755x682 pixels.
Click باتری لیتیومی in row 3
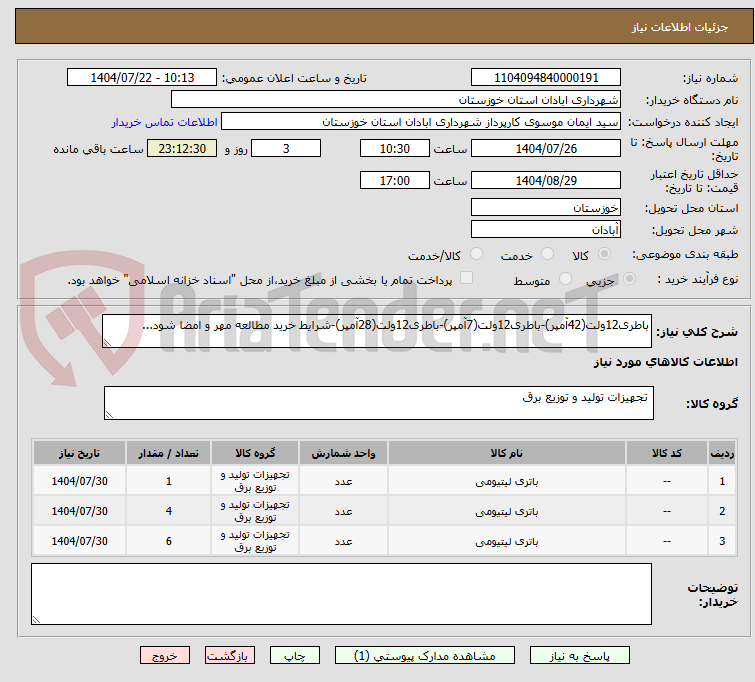[507, 541]
